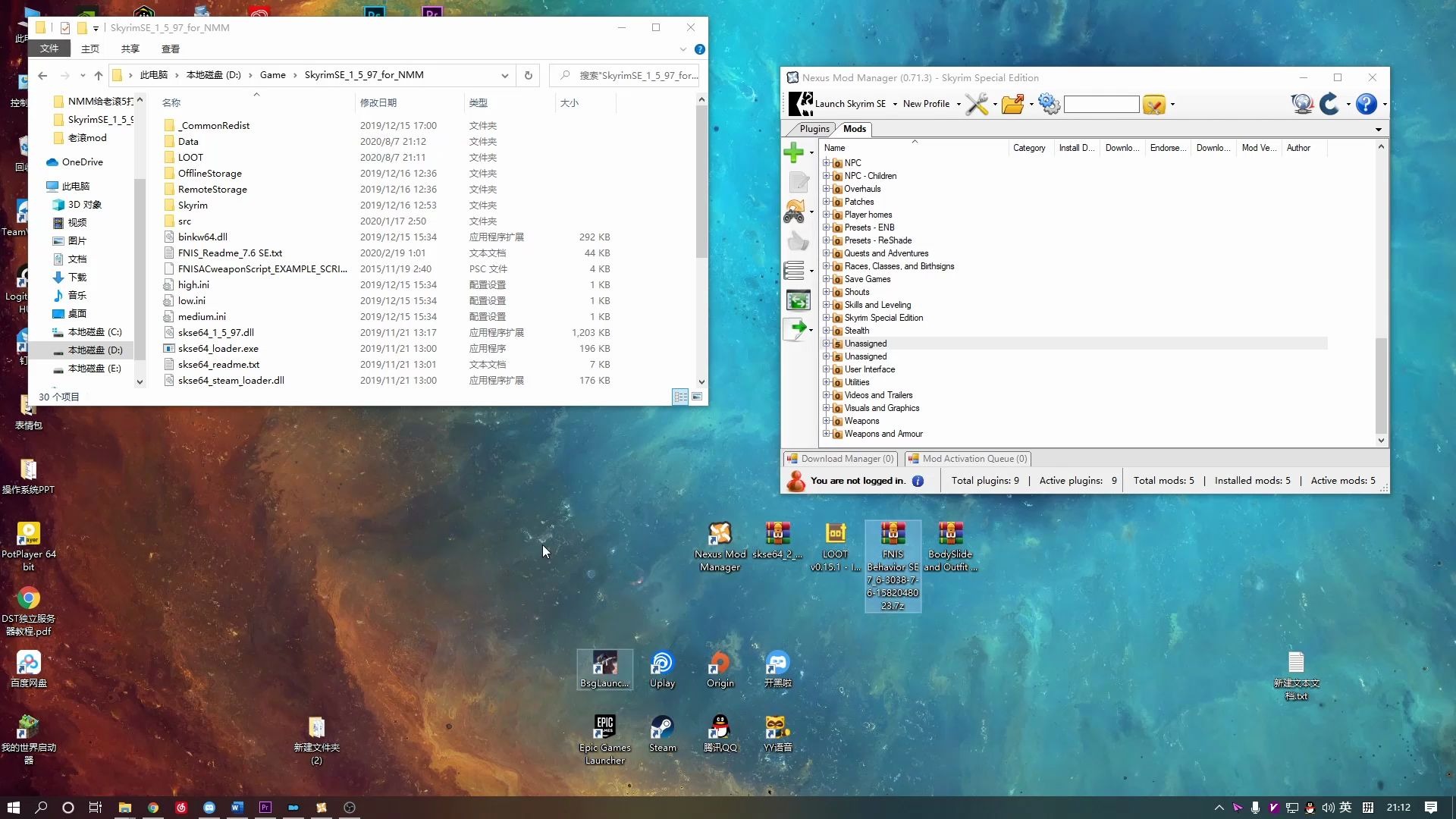Click the check for mod updates binoculars icon
The height and width of the screenshot is (819, 1456).
[794, 212]
